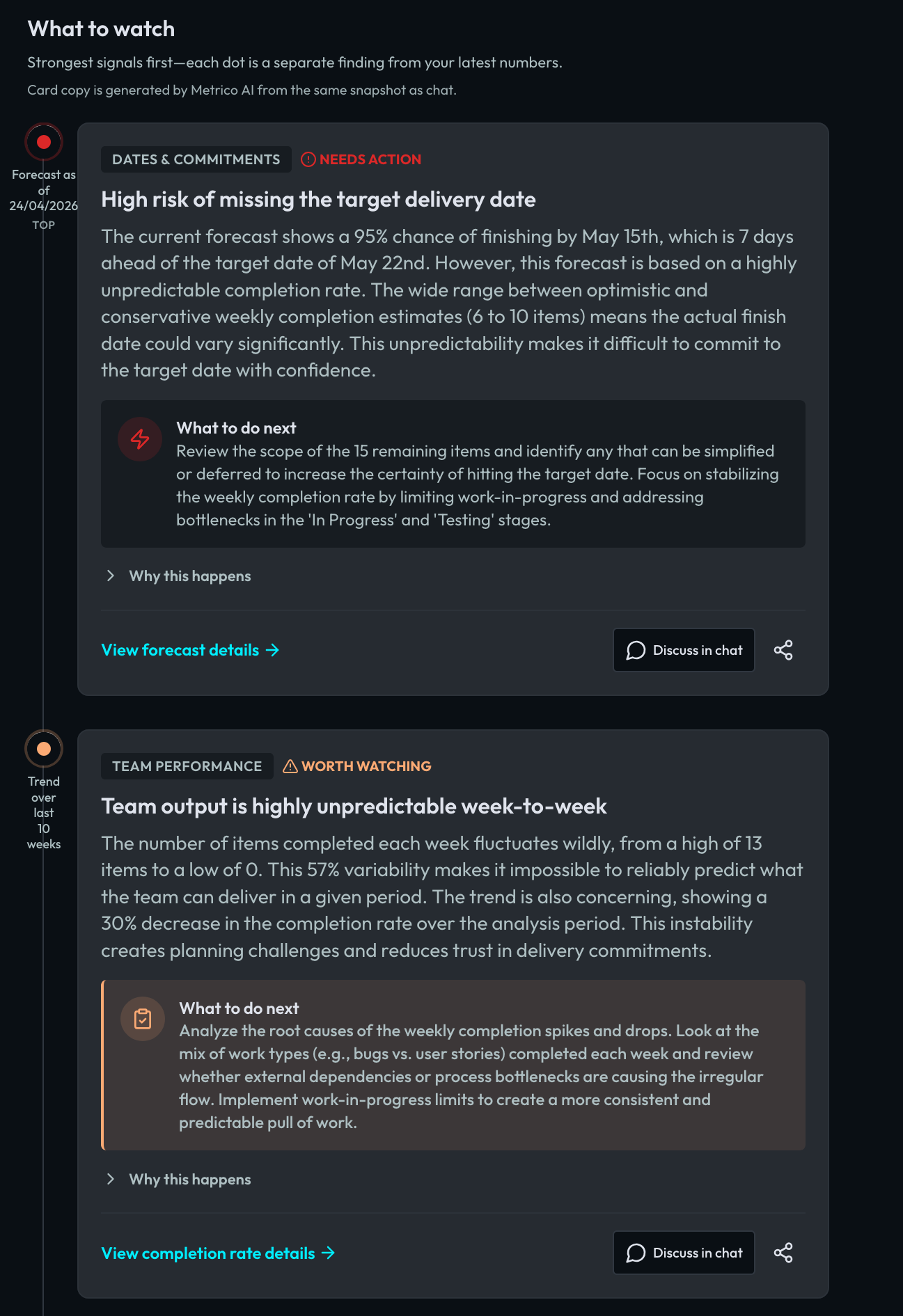Click the Team Performance category tag

pos(187,766)
